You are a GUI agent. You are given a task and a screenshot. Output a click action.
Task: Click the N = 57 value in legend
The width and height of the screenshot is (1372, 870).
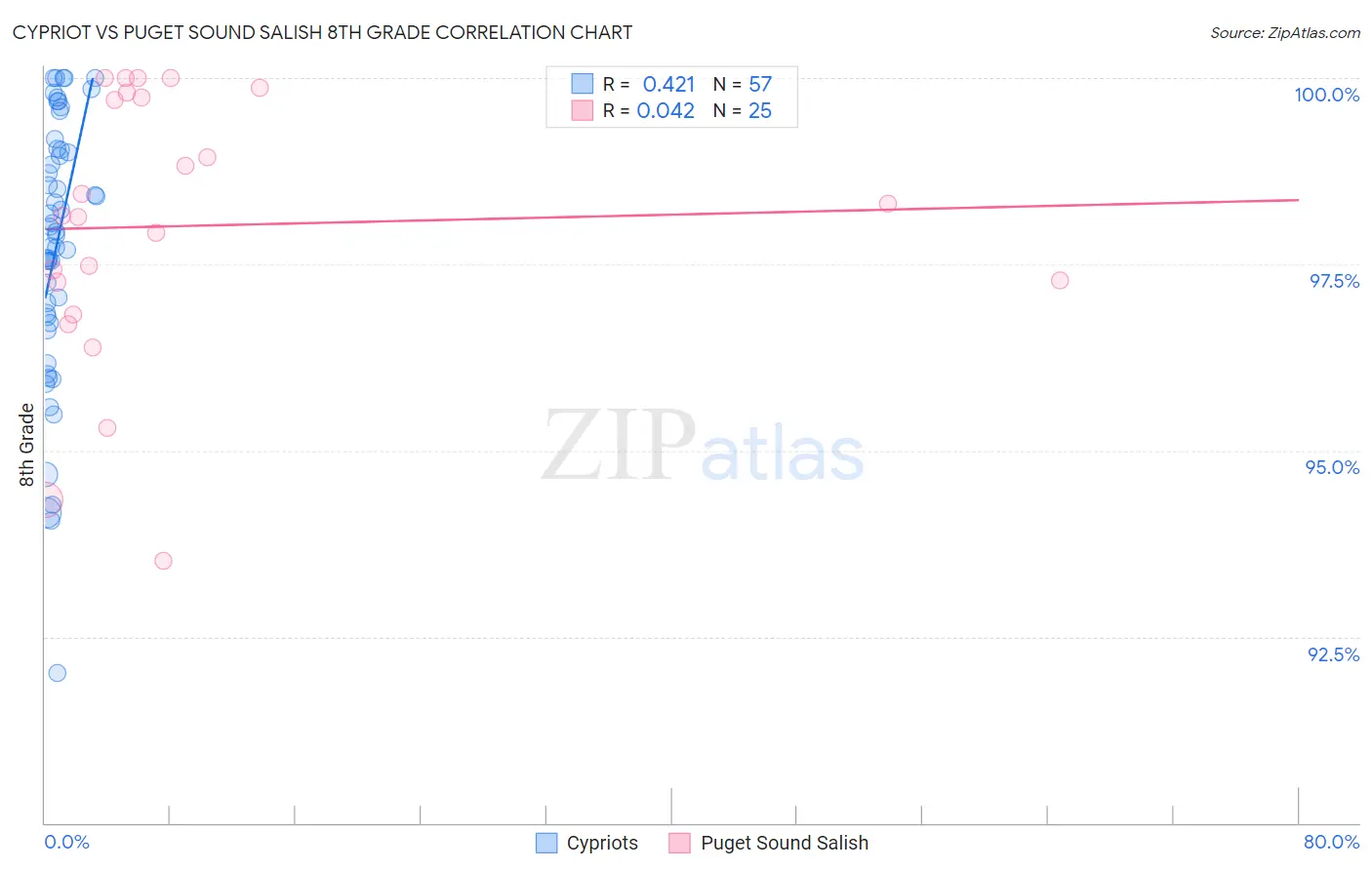click(743, 84)
